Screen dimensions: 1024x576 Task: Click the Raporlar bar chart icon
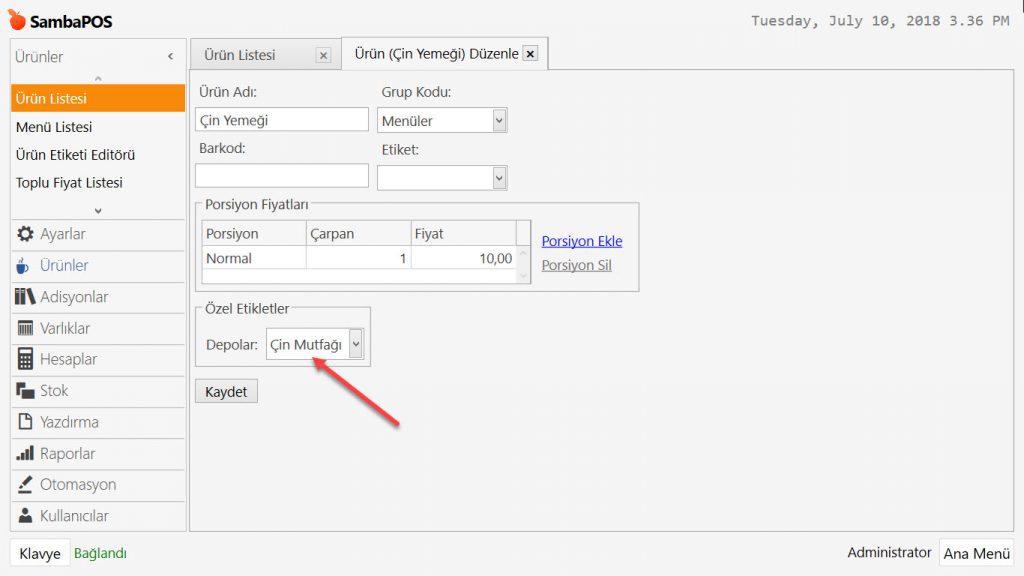26,453
